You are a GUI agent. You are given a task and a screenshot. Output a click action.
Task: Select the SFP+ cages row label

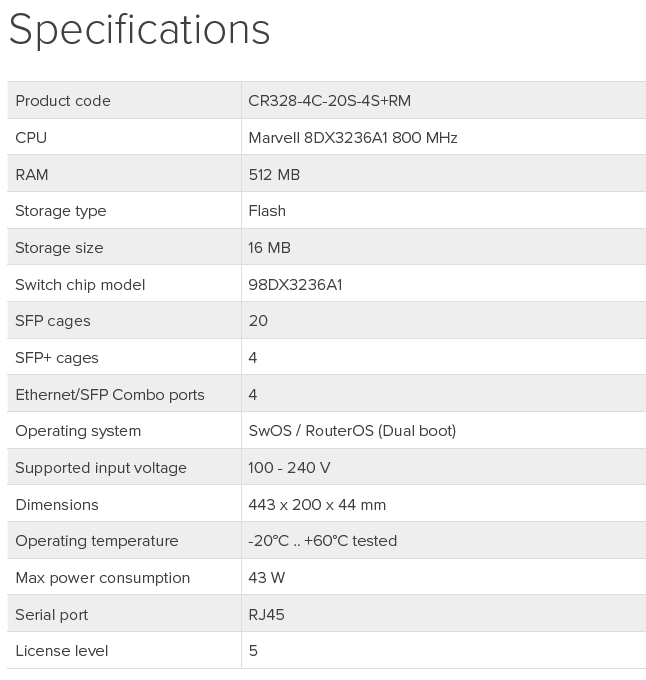coord(57,358)
